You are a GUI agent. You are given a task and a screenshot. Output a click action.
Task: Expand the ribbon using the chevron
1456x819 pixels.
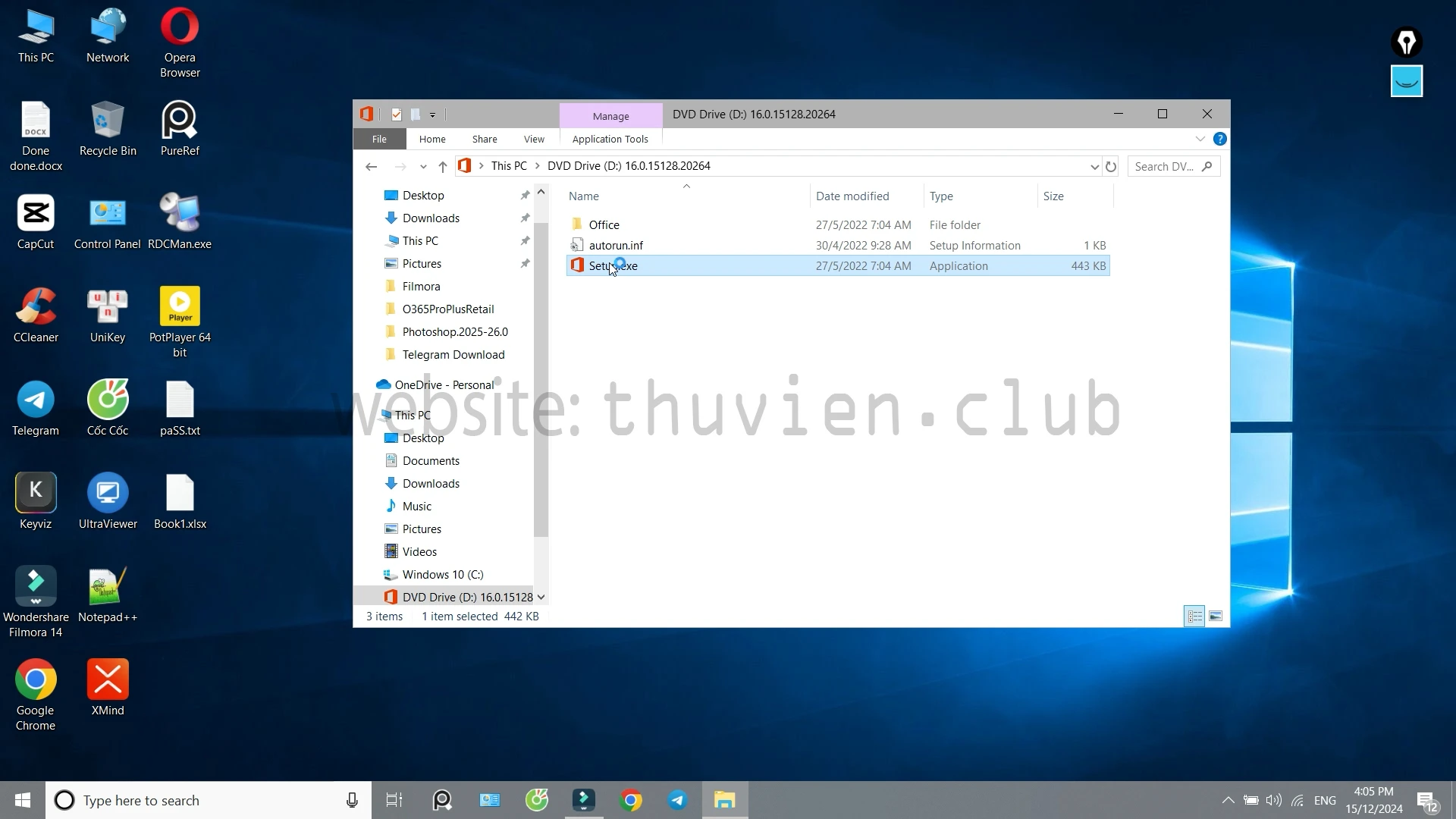[1200, 139]
